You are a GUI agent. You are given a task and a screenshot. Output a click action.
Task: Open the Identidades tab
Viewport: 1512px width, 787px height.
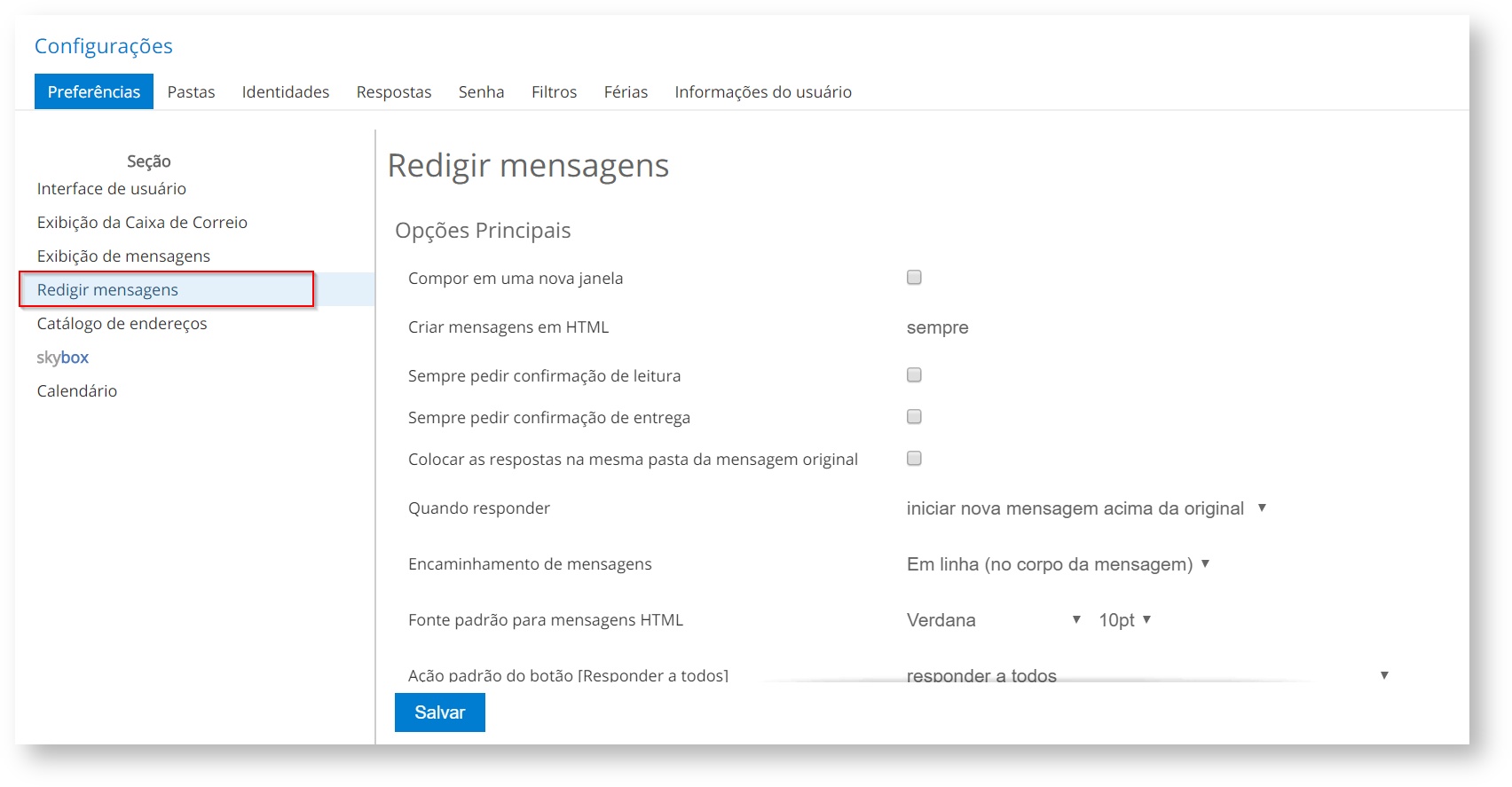(286, 92)
